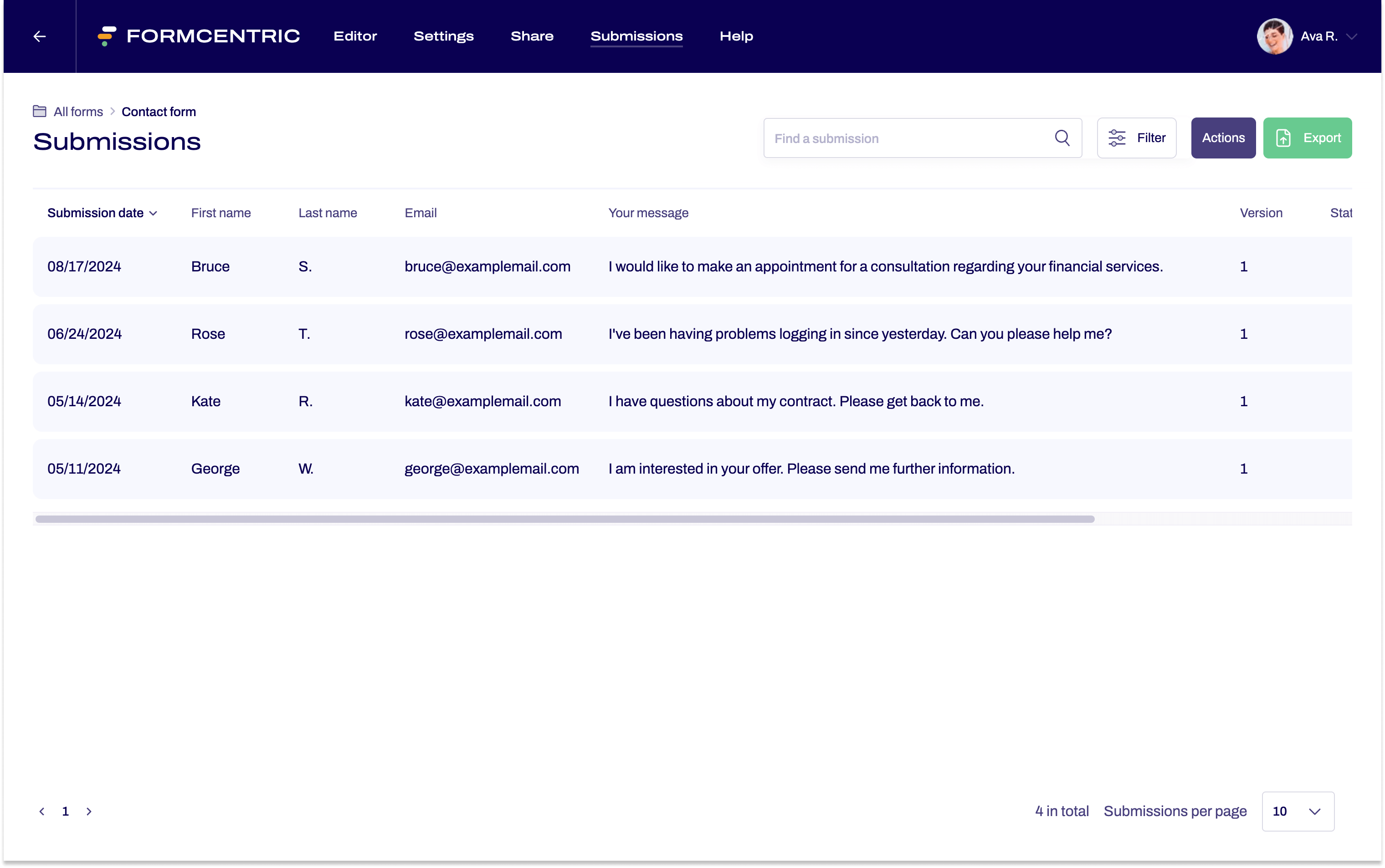Image resolution: width=1385 pixels, height=868 pixels.
Task: Click the previous page arrow
Action: 42,811
